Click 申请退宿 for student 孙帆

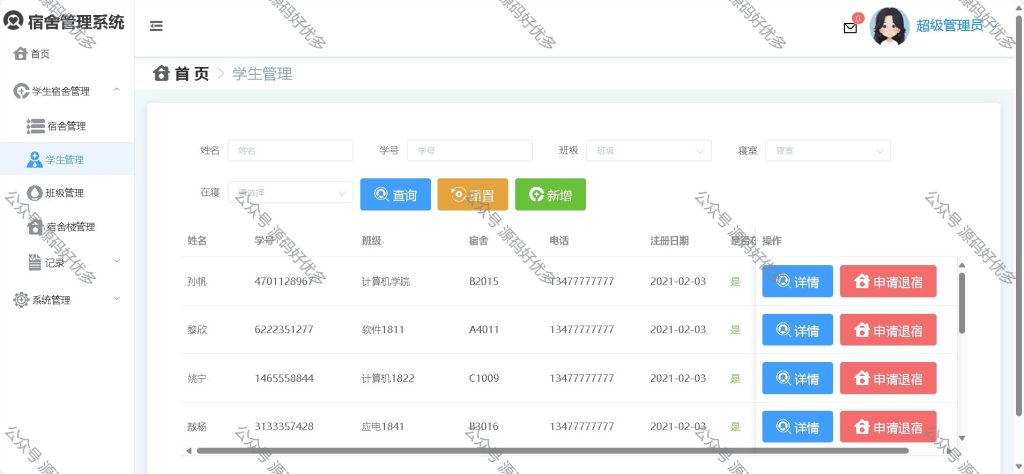click(888, 281)
